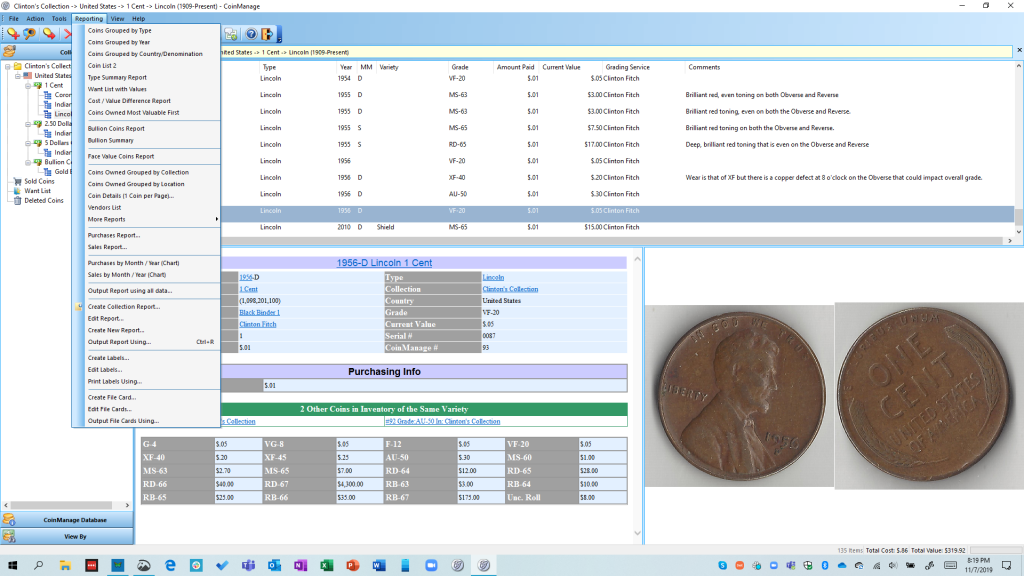The height and width of the screenshot is (576, 1024).
Task: Click the Current Value column header
Action: (x=561, y=67)
